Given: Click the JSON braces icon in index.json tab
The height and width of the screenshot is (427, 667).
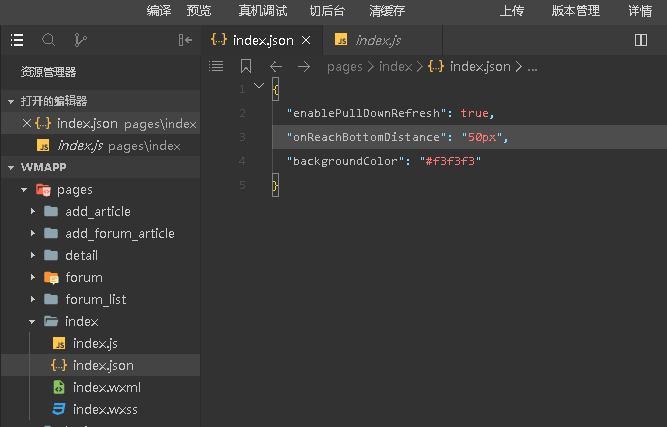Looking at the screenshot, I should [219, 40].
